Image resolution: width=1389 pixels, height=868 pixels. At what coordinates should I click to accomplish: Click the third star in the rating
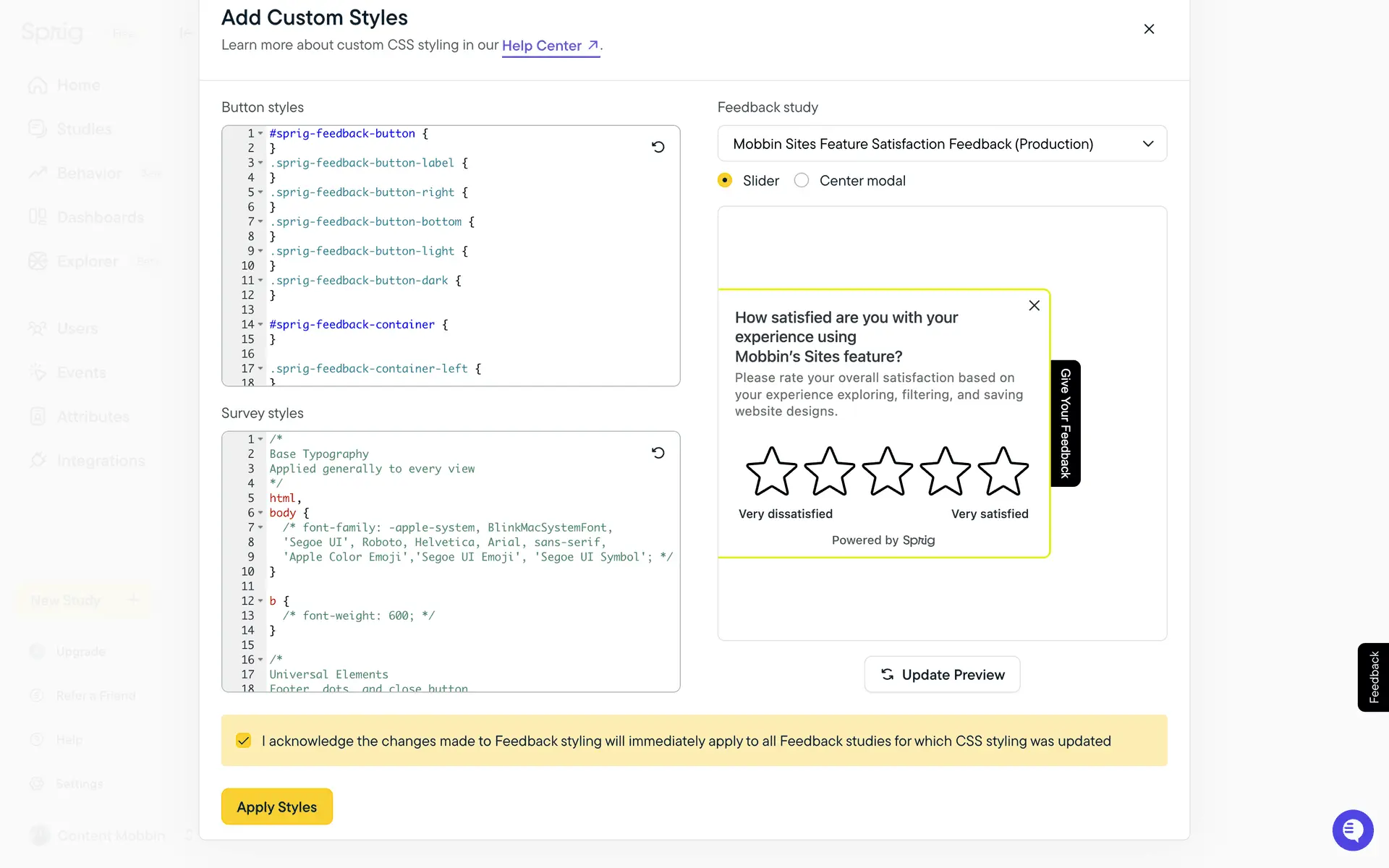pos(887,472)
